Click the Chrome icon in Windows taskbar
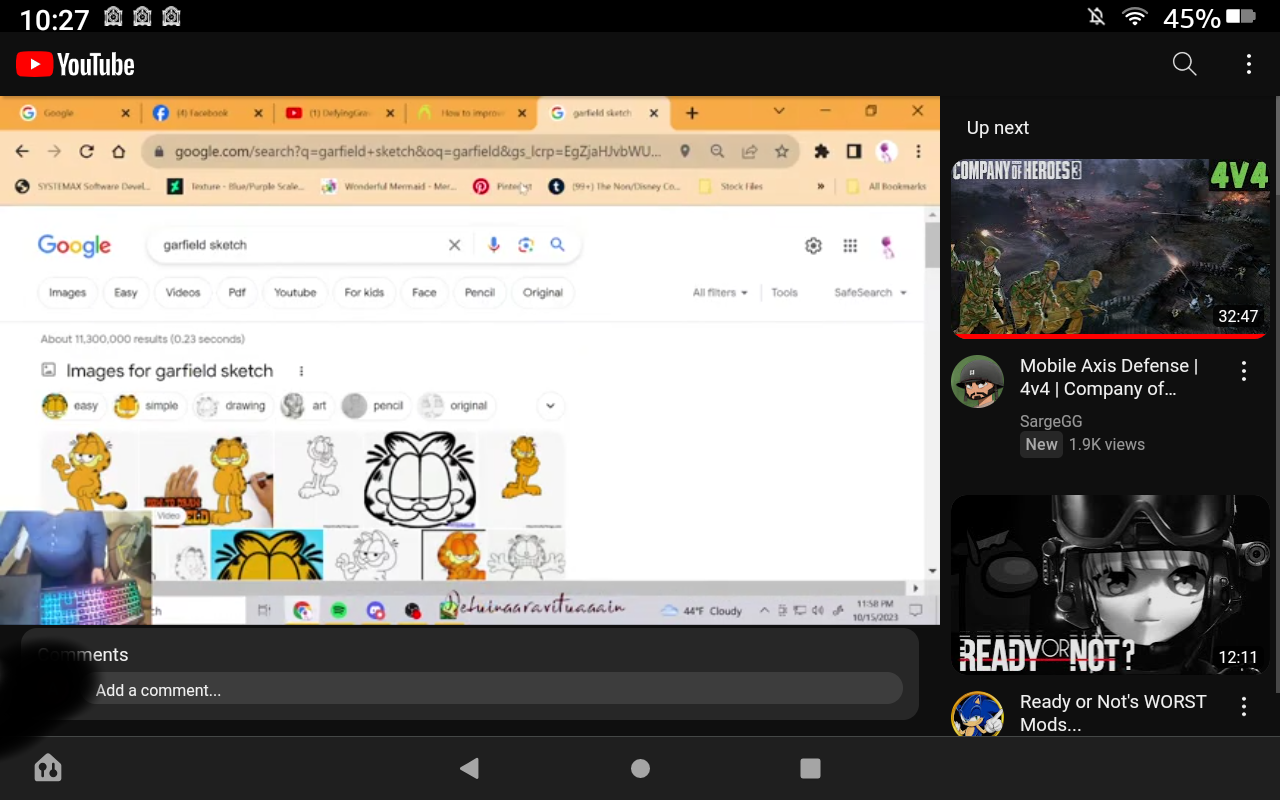This screenshot has height=800, width=1280. (302, 610)
